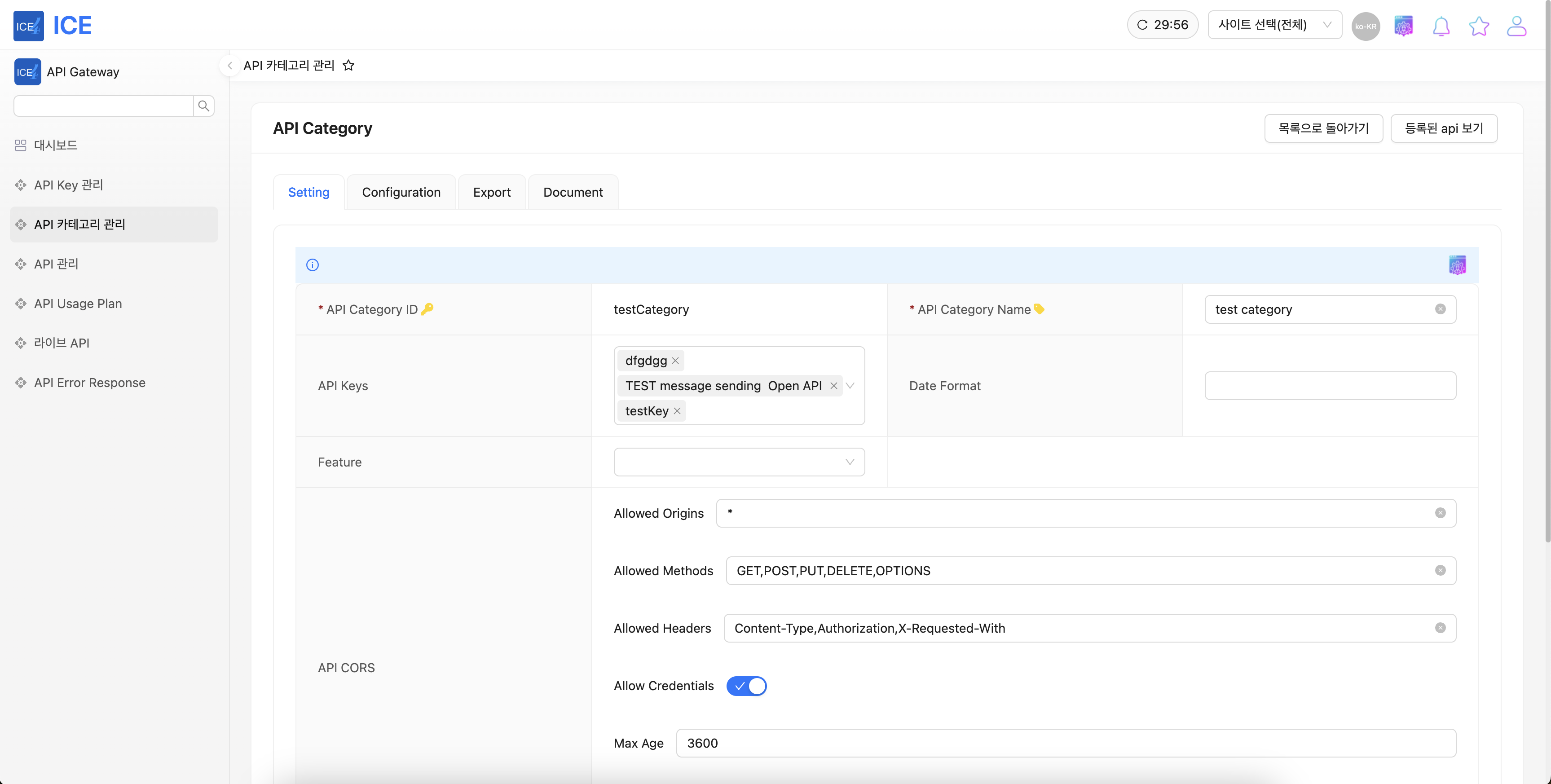This screenshot has height=784, width=1551.
Task: Click the Date Format input
Action: point(1330,385)
